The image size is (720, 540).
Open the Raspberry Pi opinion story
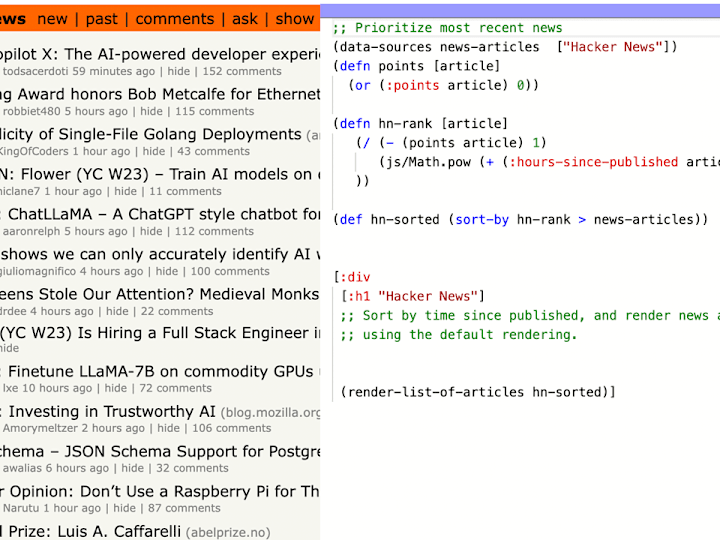(160, 491)
